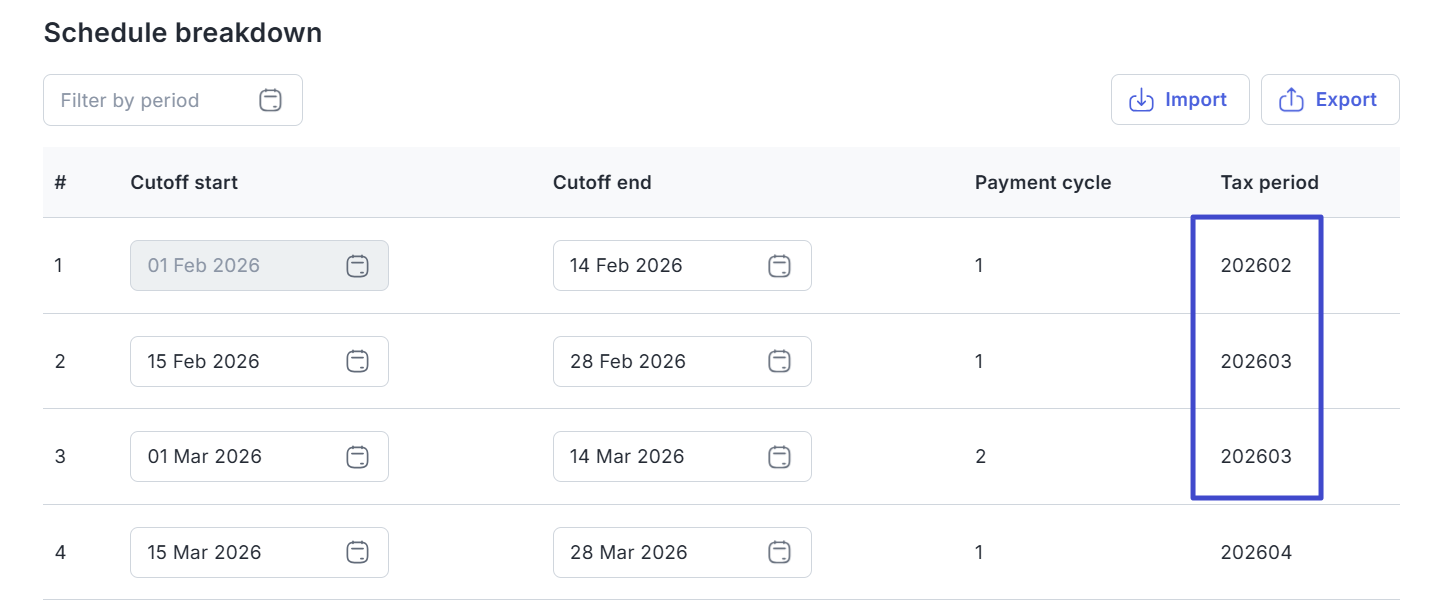Select the 01 Mar 2026 cutoff start field
Viewport: 1437px width, 616px height.
tap(230, 457)
